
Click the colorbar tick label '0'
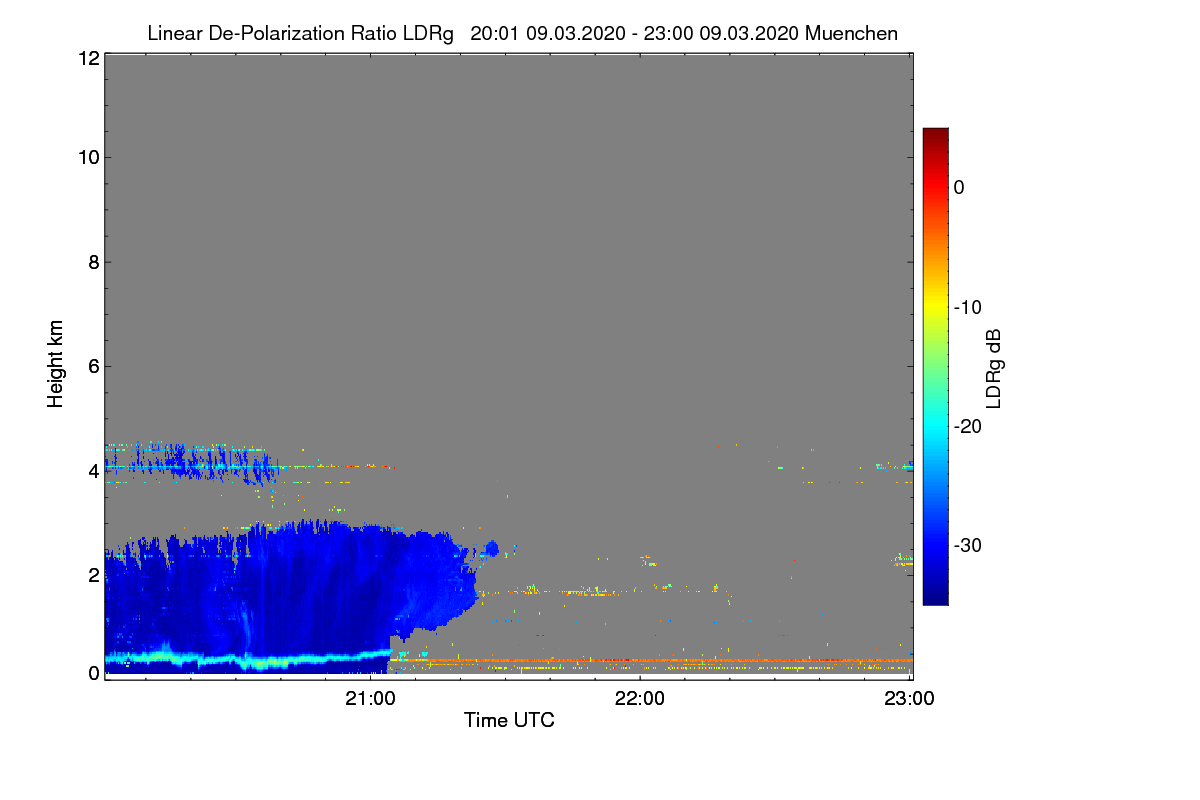pos(959,188)
